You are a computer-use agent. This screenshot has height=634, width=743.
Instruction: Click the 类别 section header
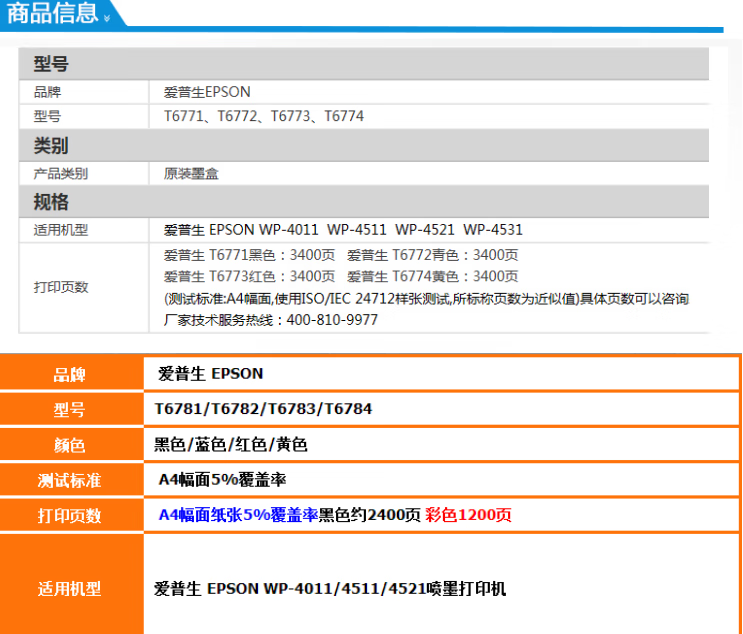click(x=363, y=145)
